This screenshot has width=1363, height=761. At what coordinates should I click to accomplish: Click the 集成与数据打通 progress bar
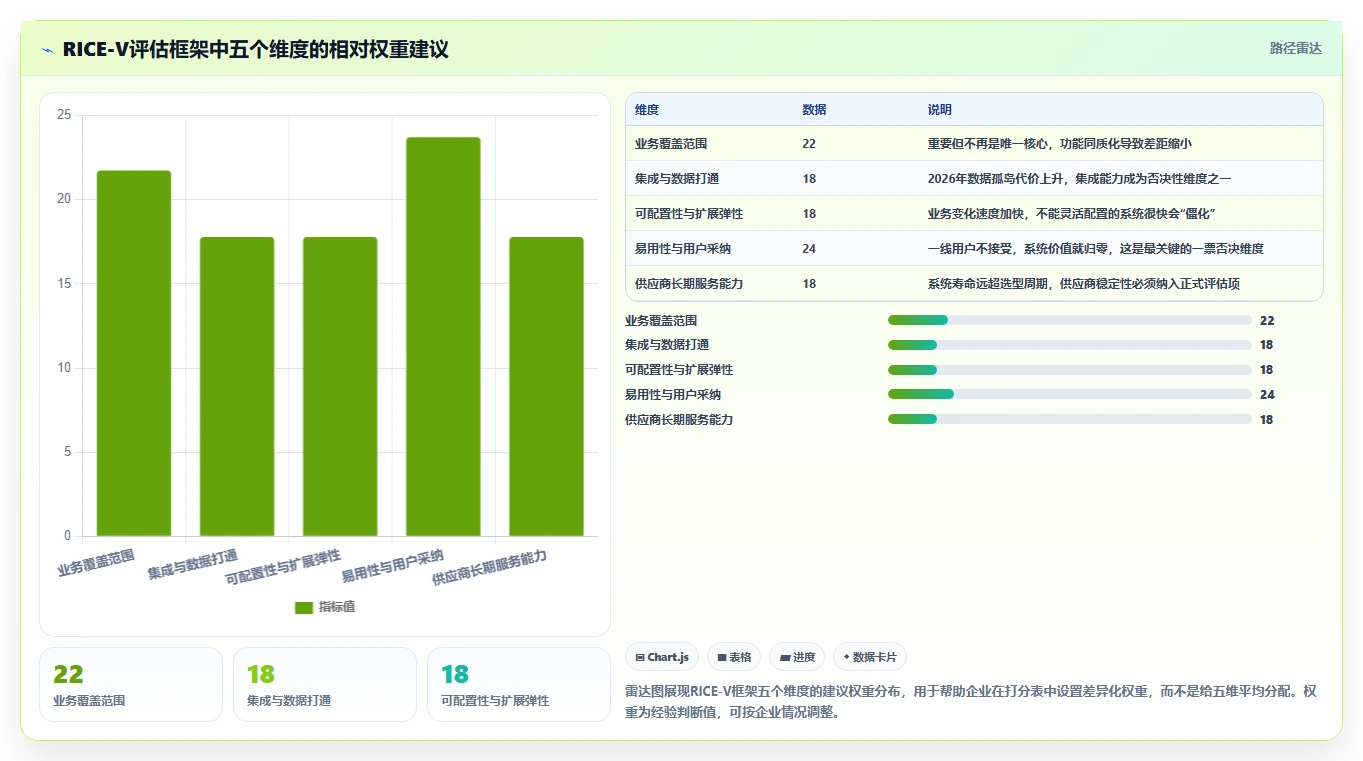(x=1070, y=345)
